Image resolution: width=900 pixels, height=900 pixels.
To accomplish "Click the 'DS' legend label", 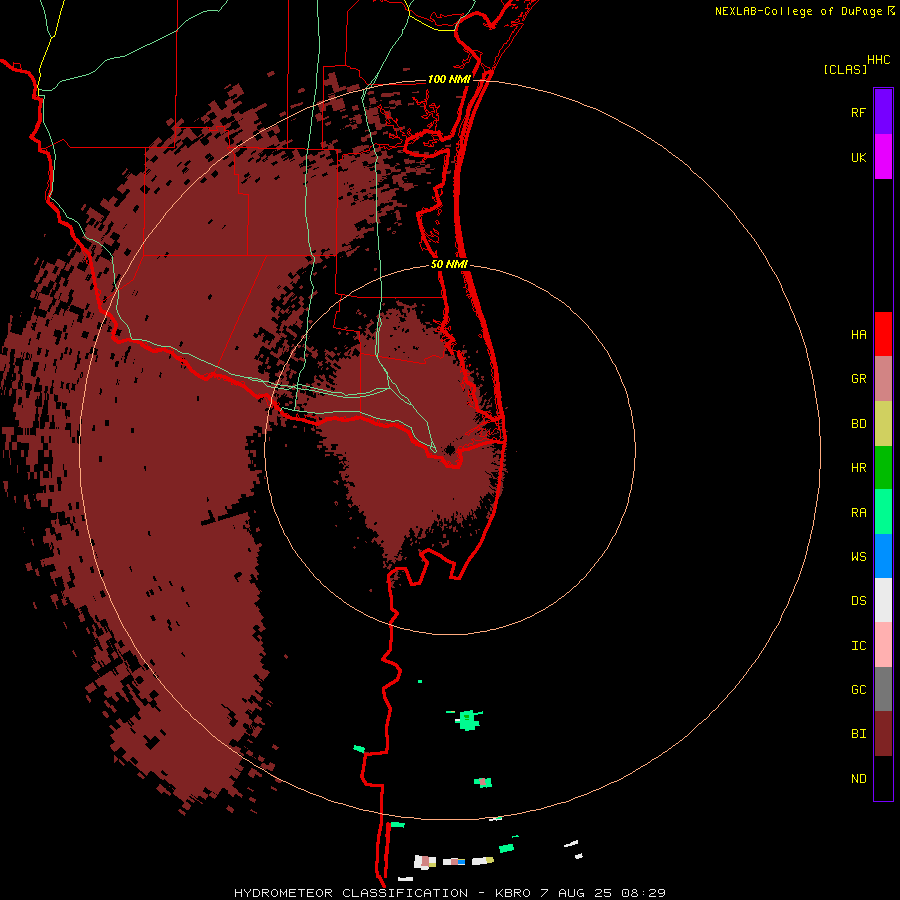I will point(858,600).
